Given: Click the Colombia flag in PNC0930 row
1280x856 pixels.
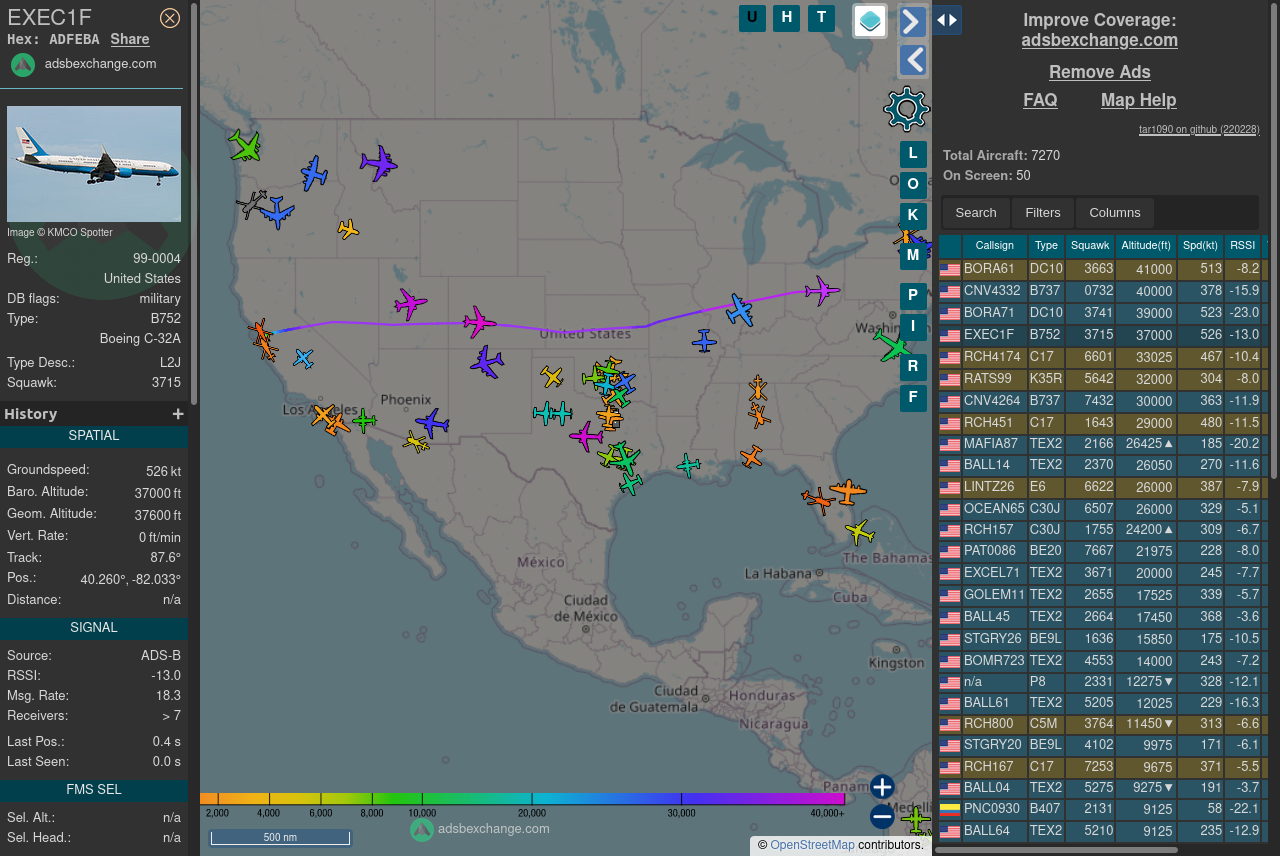Looking at the screenshot, I should tap(950, 810).
